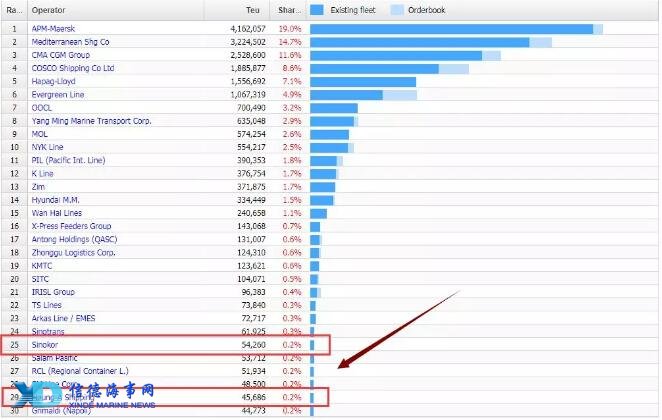Click the 3,224,502 Teu value
The image size is (662, 420).
point(248,42)
